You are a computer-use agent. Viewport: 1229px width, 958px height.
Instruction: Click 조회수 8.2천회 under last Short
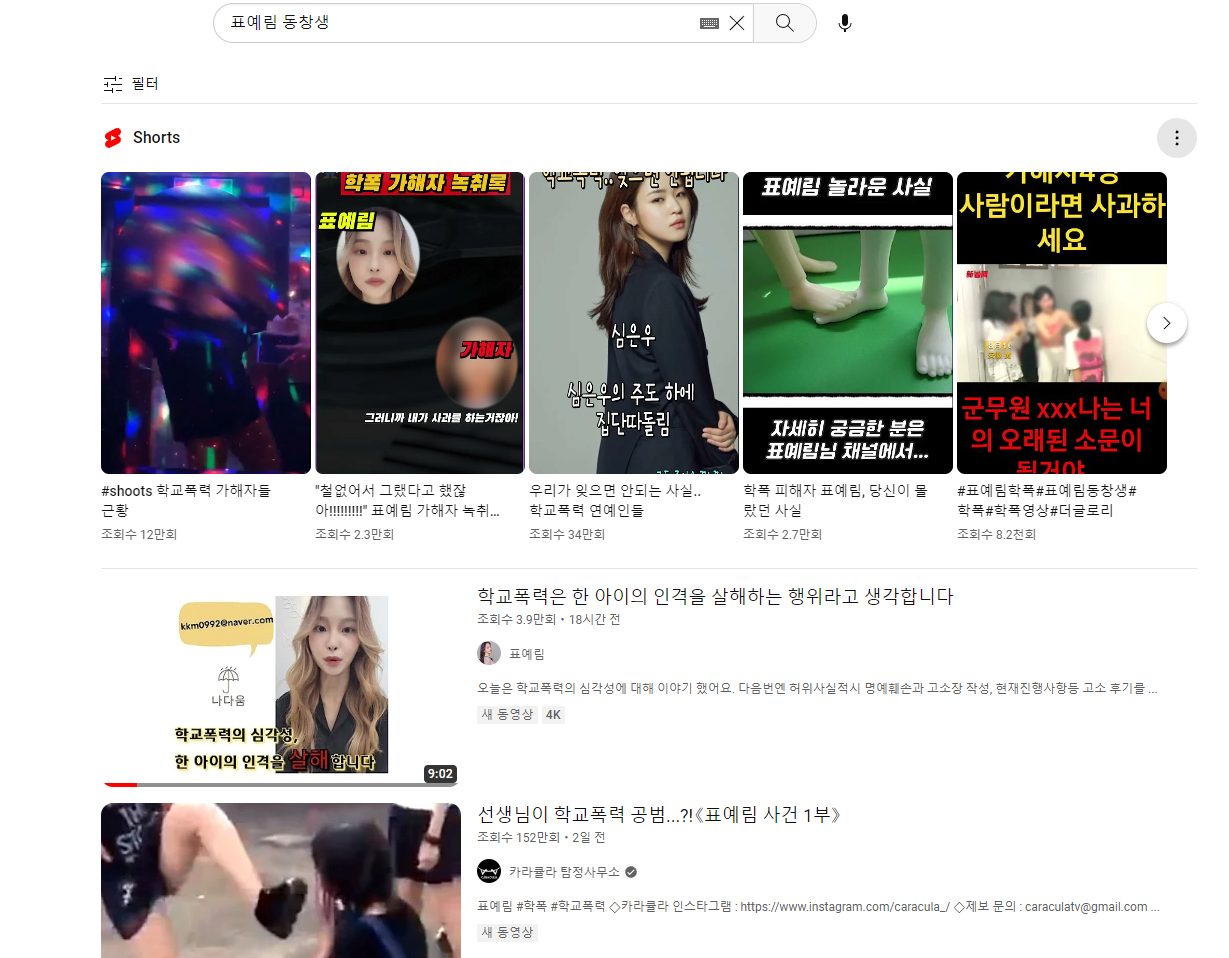pyautogui.click(x=996, y=535)
